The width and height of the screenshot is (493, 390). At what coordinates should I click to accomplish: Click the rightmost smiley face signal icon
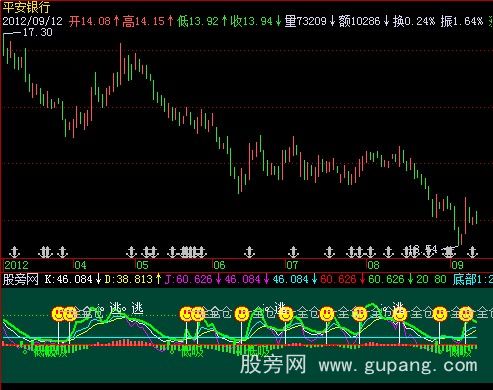pos(466,314)
